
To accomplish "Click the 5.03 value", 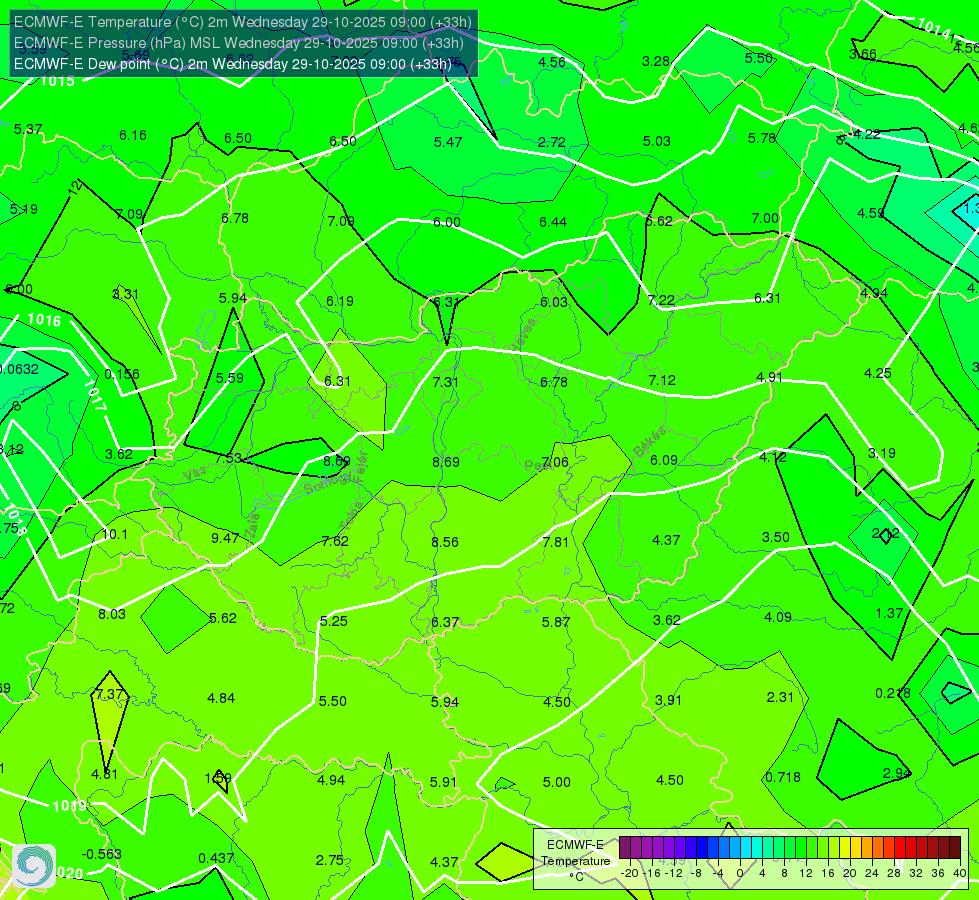I will point(657,141).
